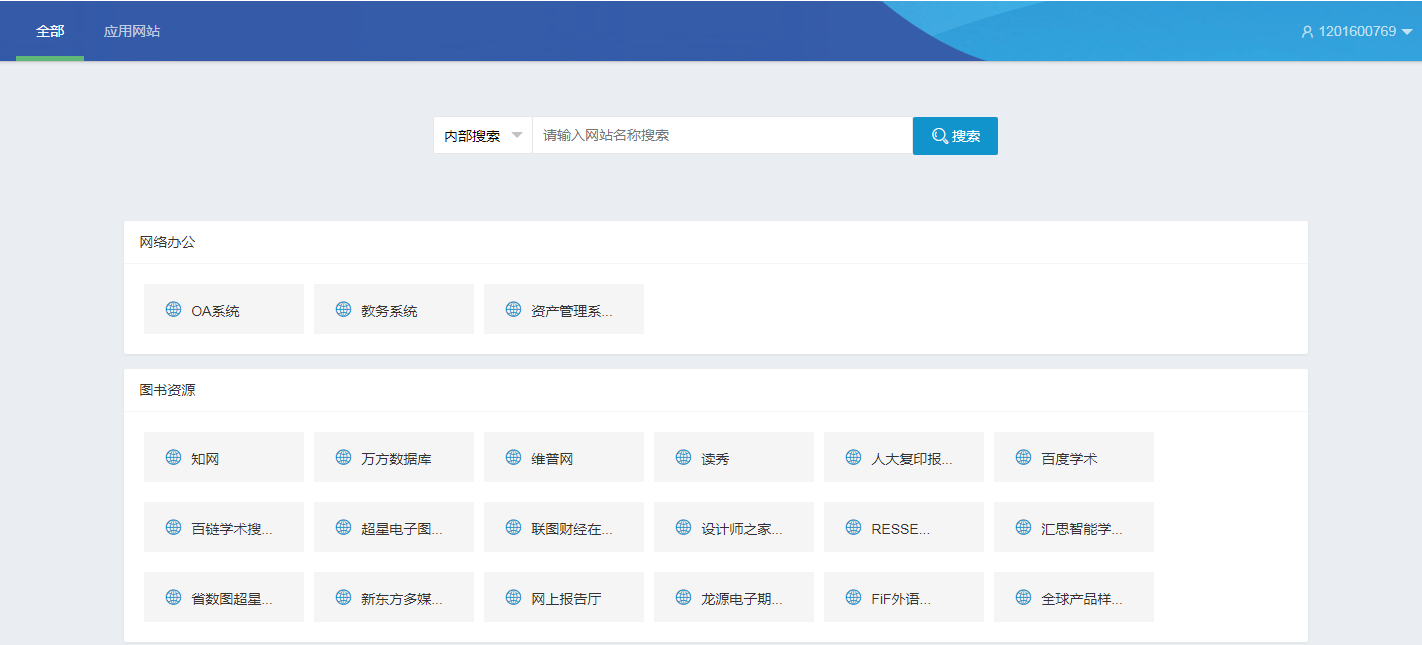Click the globe icon beside 百度学术
Viewport: 1422px width, 645px height.
(1023, 457)
